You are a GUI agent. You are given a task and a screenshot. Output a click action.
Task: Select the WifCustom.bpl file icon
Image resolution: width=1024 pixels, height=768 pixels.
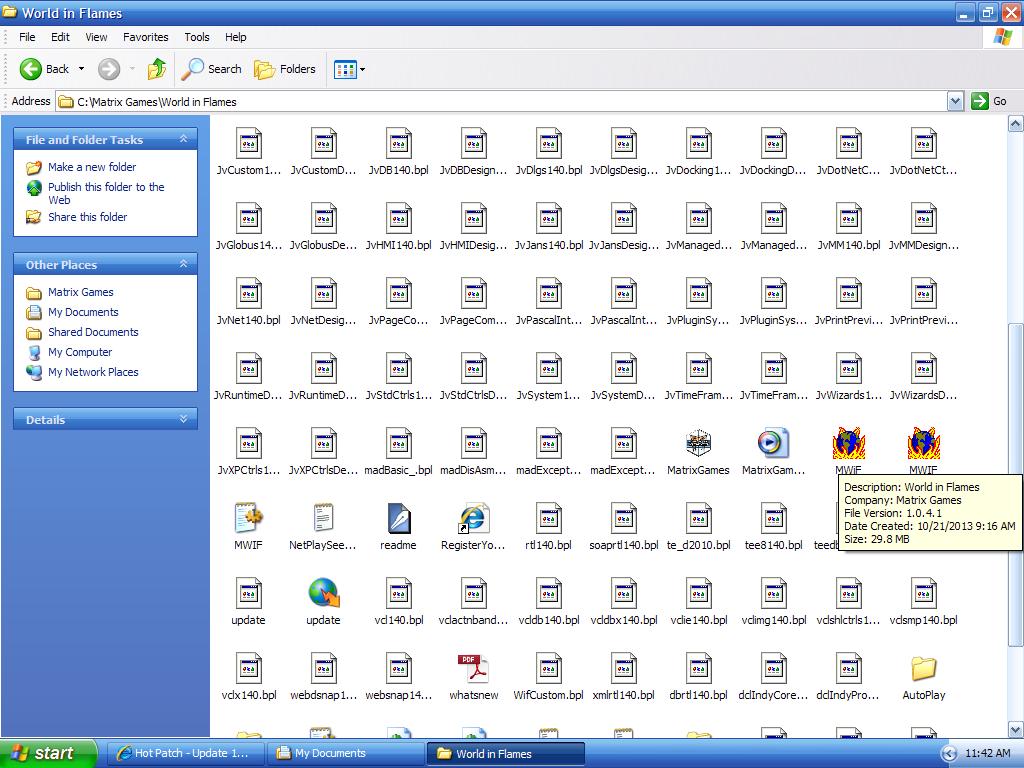(x=549, y=668)
